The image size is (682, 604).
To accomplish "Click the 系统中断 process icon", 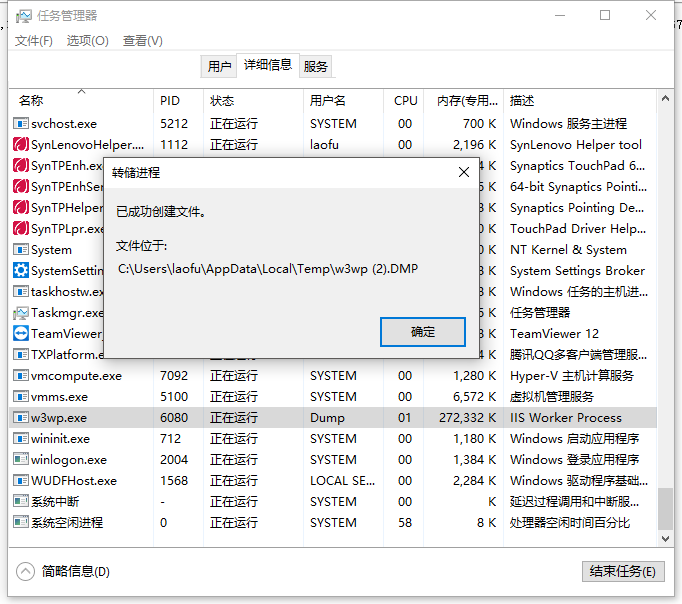I will click(20, 501).
